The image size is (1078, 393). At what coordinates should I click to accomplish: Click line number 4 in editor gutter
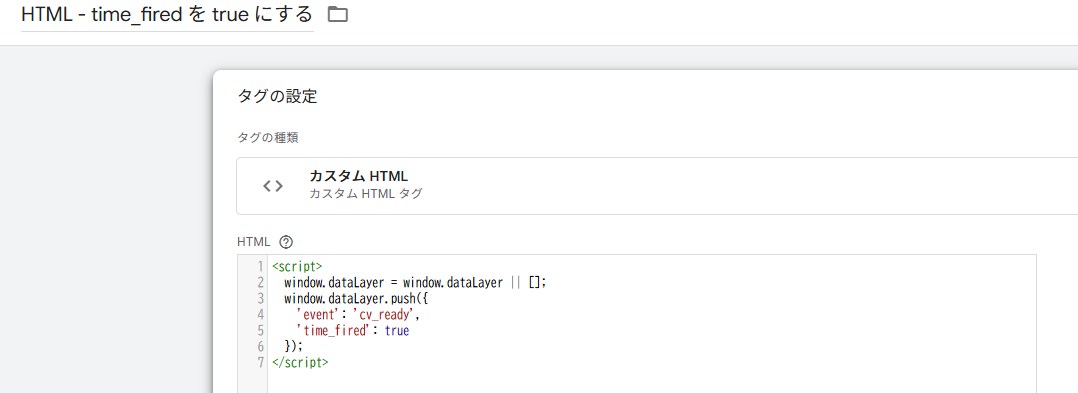tap(260, 315)
